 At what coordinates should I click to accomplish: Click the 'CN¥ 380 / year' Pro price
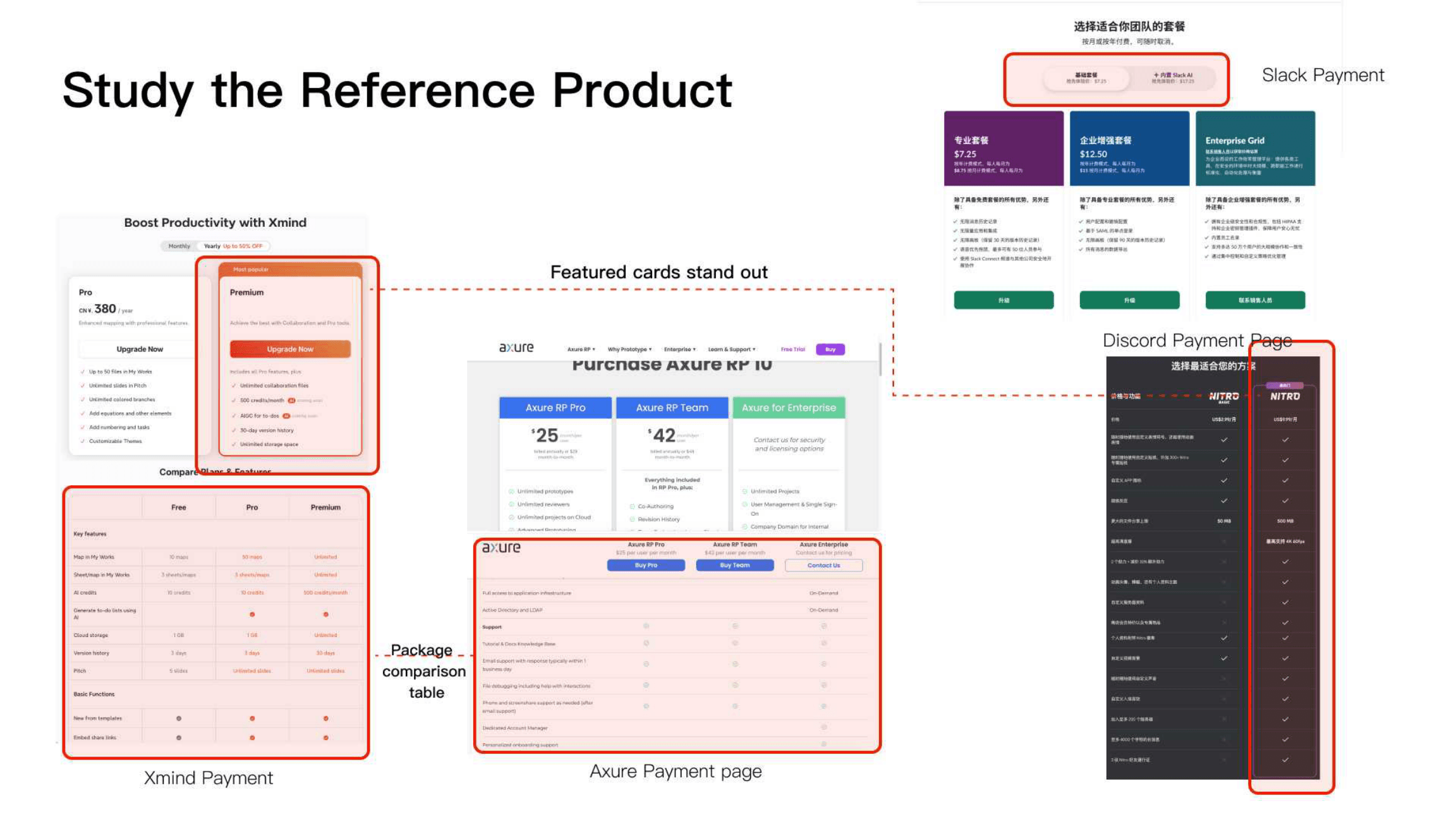pyautogui.click(x=106, y=309)
